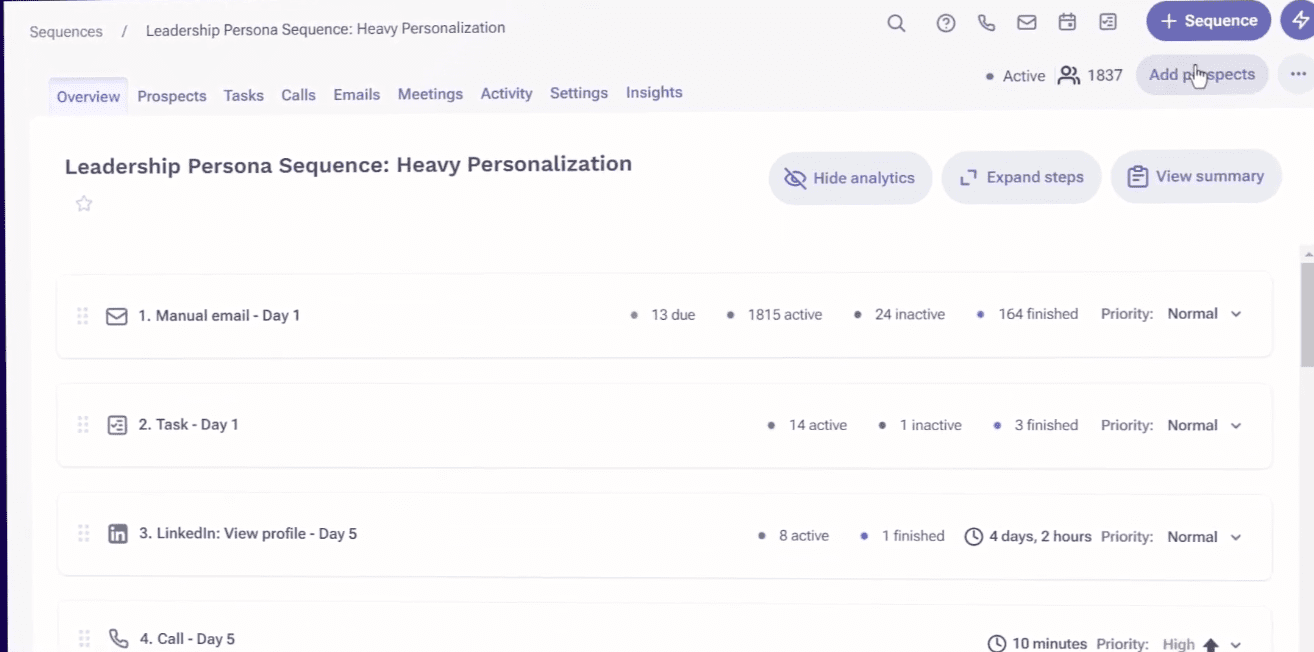
Task: Click the lightning bolt icon top right
Action: pos(1301,20)
